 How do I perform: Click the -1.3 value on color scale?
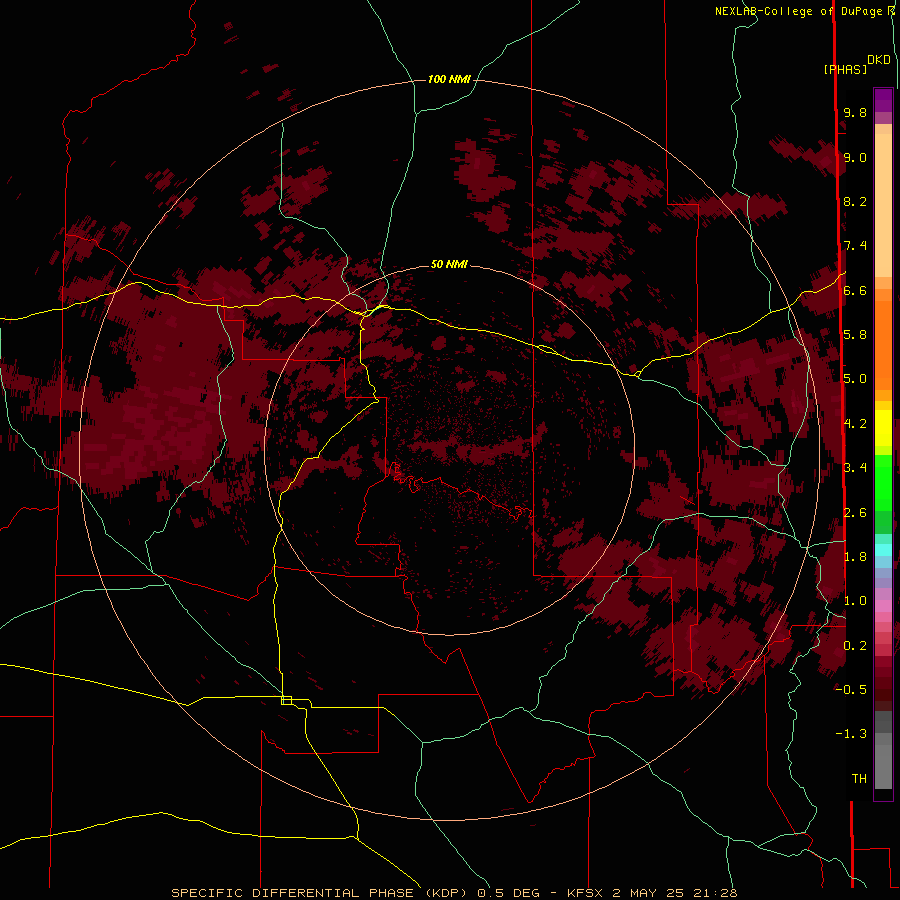coord(851,734)
